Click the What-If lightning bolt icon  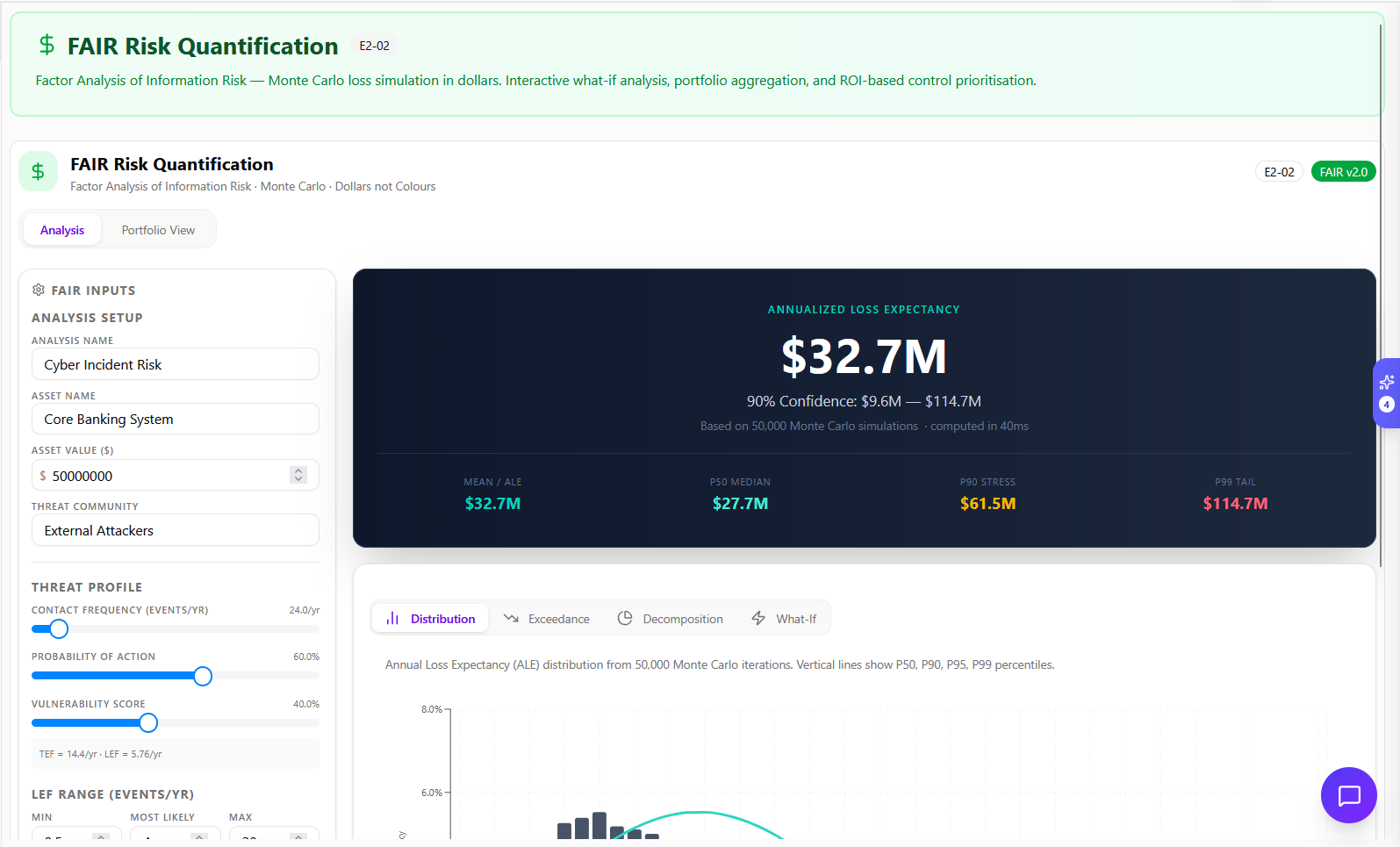[x=758, y=619]
